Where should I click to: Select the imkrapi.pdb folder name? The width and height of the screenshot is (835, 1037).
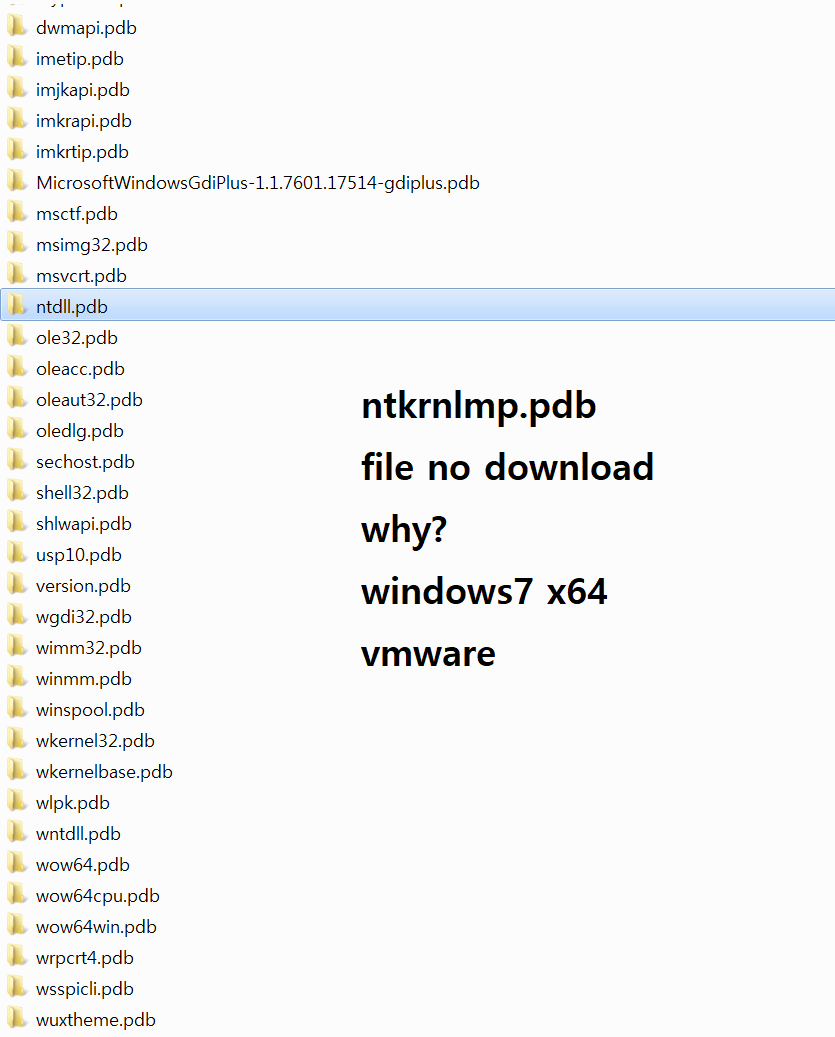point(84,121)
